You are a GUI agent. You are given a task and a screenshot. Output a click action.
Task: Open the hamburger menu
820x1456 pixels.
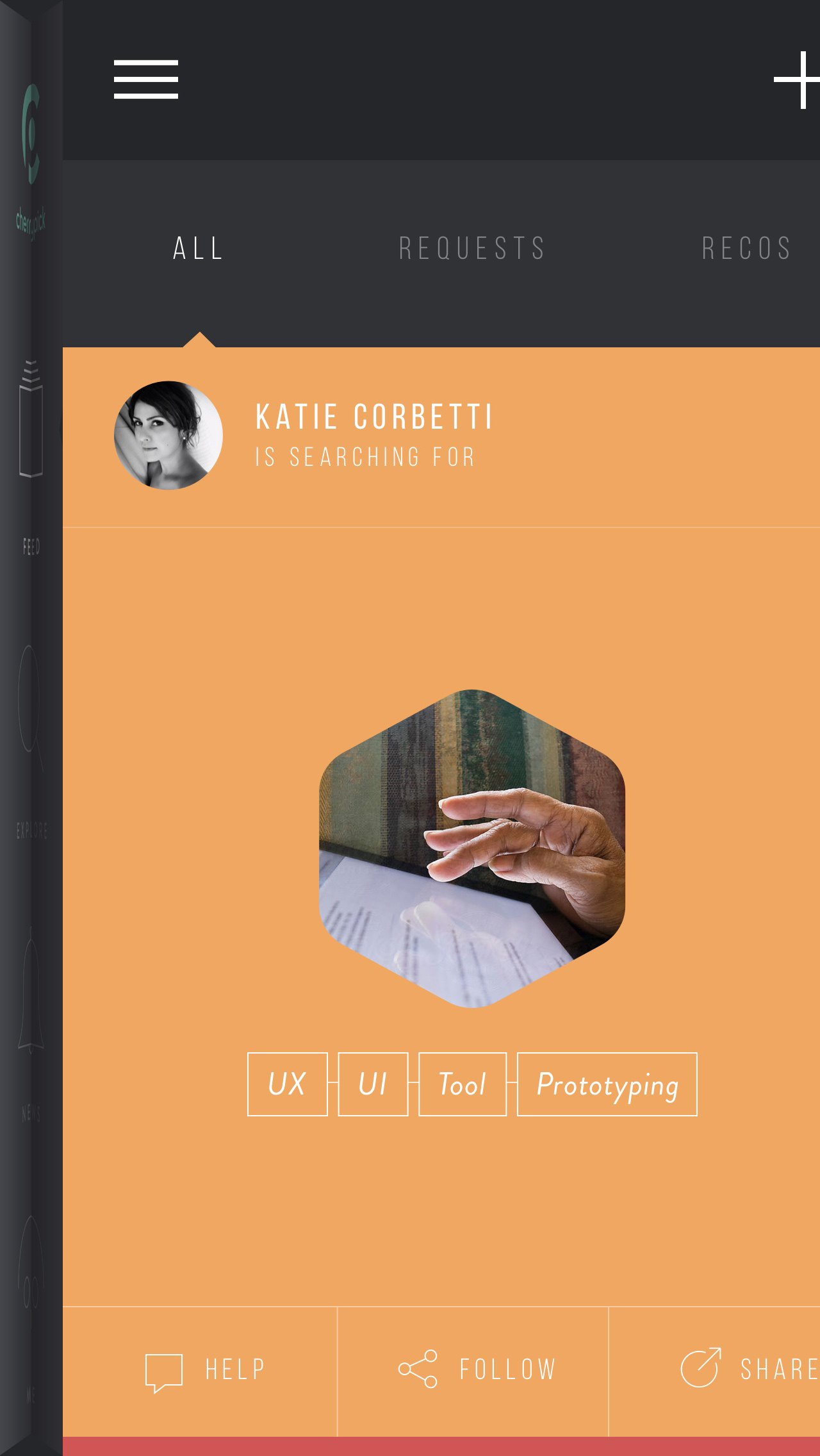pos(146,79)
